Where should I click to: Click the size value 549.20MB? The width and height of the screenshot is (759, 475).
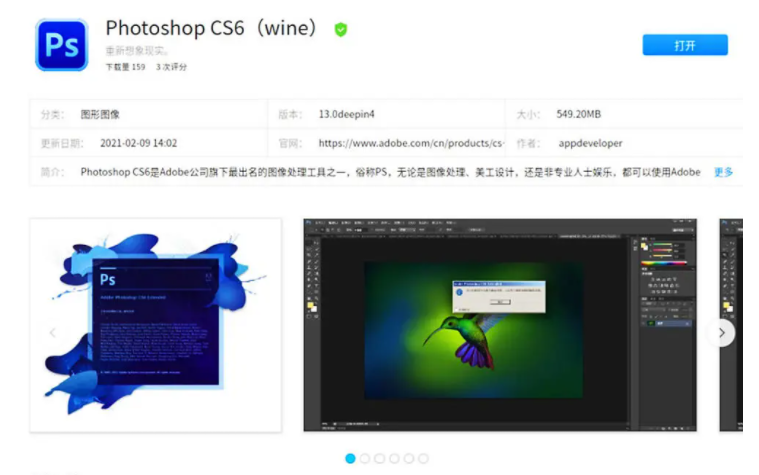[578, 114]
